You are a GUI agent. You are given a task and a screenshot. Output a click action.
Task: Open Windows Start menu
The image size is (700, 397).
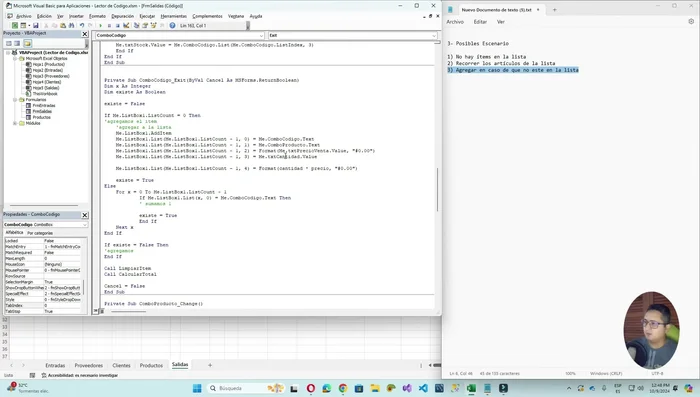[x=197, y=389]
